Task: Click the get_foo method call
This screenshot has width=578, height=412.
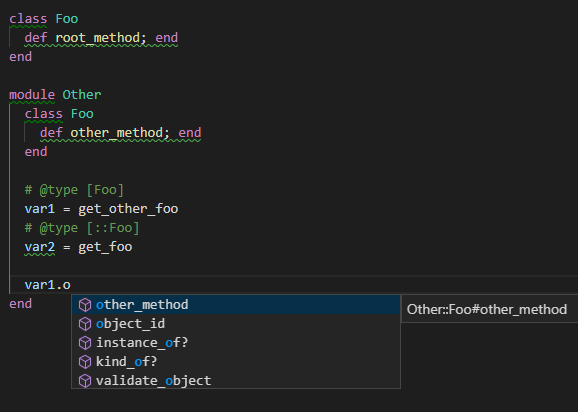Action: click(105, 247)
